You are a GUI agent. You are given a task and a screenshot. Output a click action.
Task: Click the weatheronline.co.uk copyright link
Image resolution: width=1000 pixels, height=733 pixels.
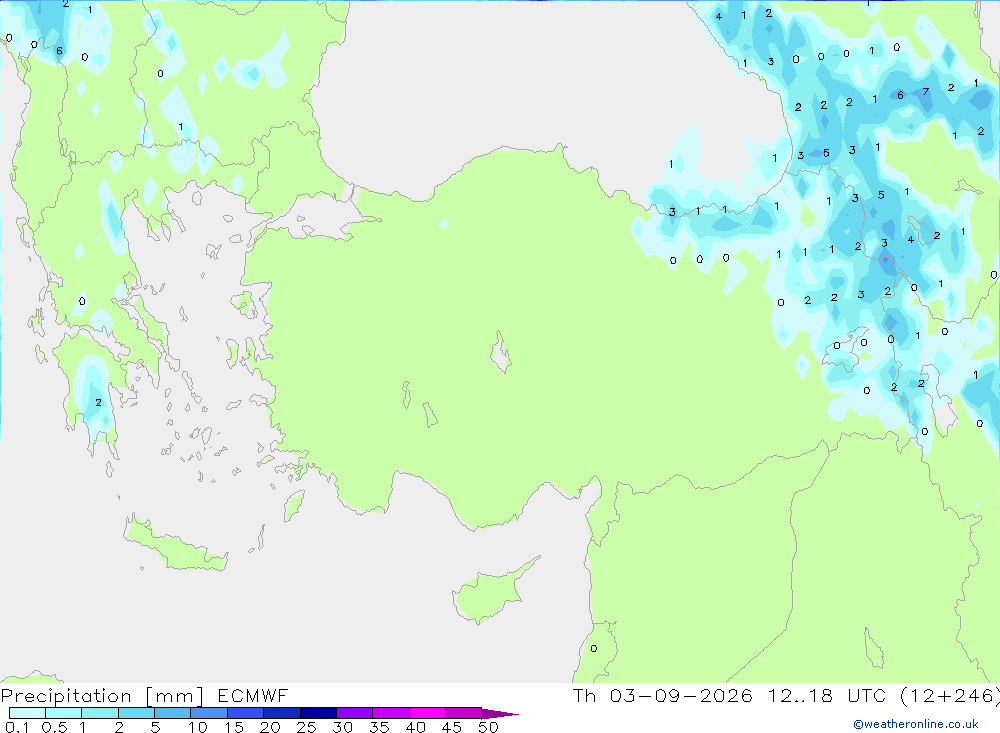click(x=916, y=724)
